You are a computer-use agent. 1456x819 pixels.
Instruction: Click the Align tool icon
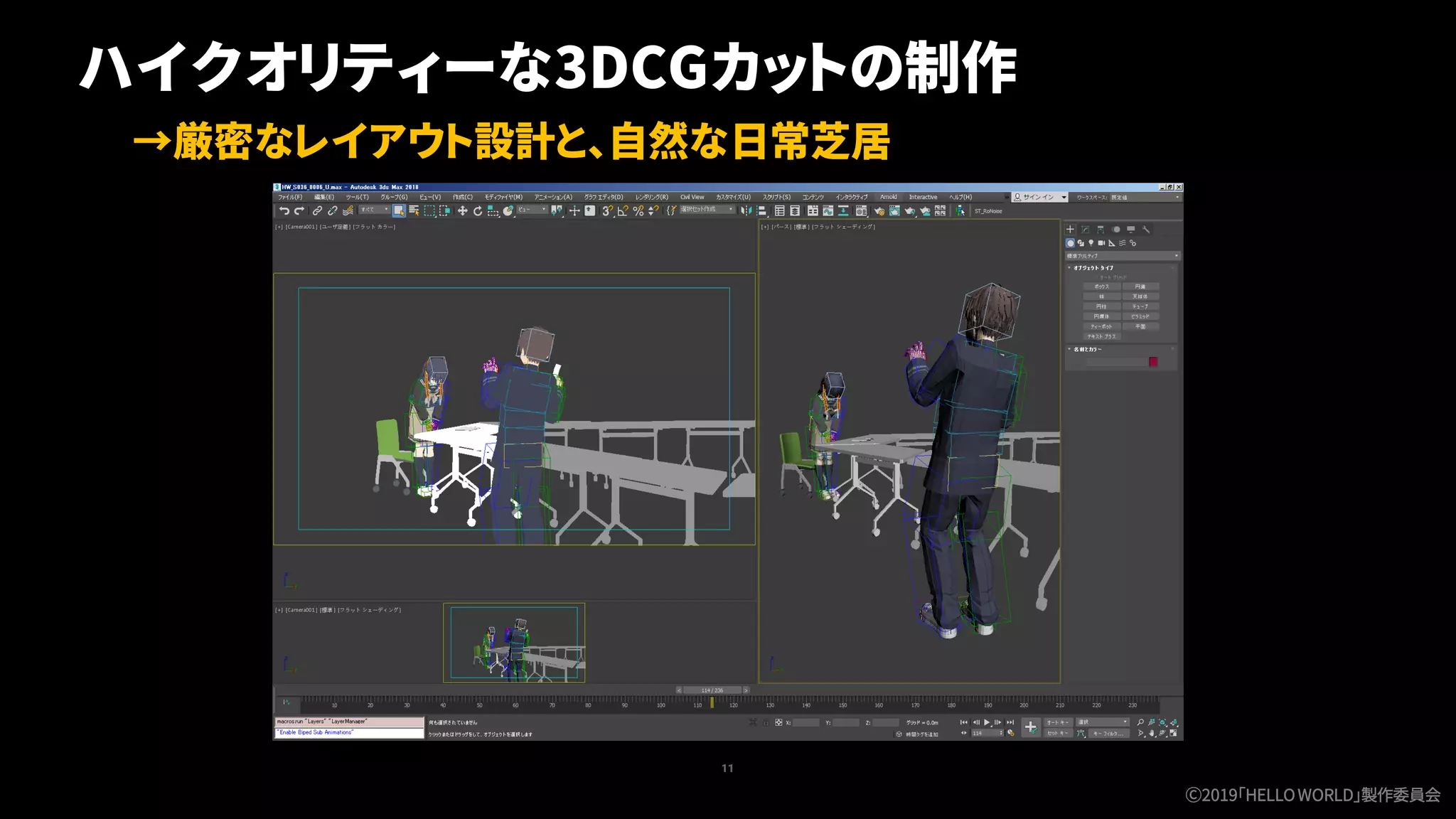(x=761, y=210)
